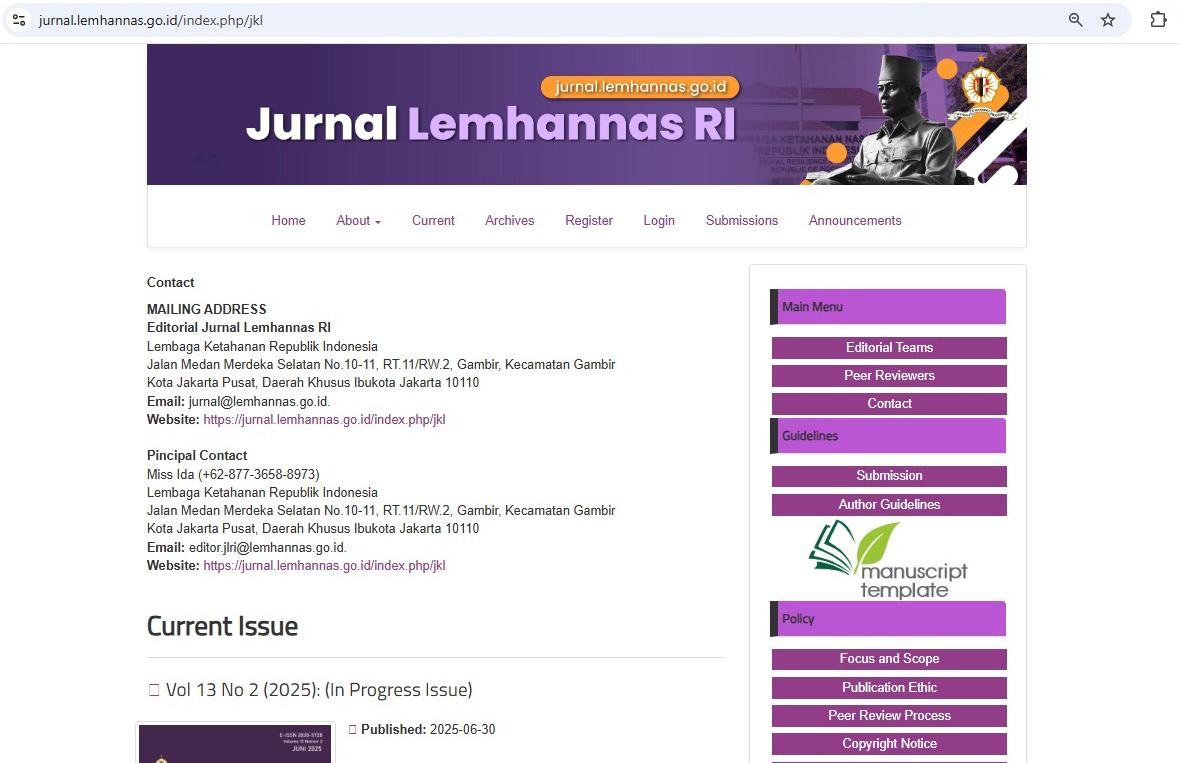Open the Submission sidebar button
Screen dimensions: 1179x763
click(x=889, y=475)
